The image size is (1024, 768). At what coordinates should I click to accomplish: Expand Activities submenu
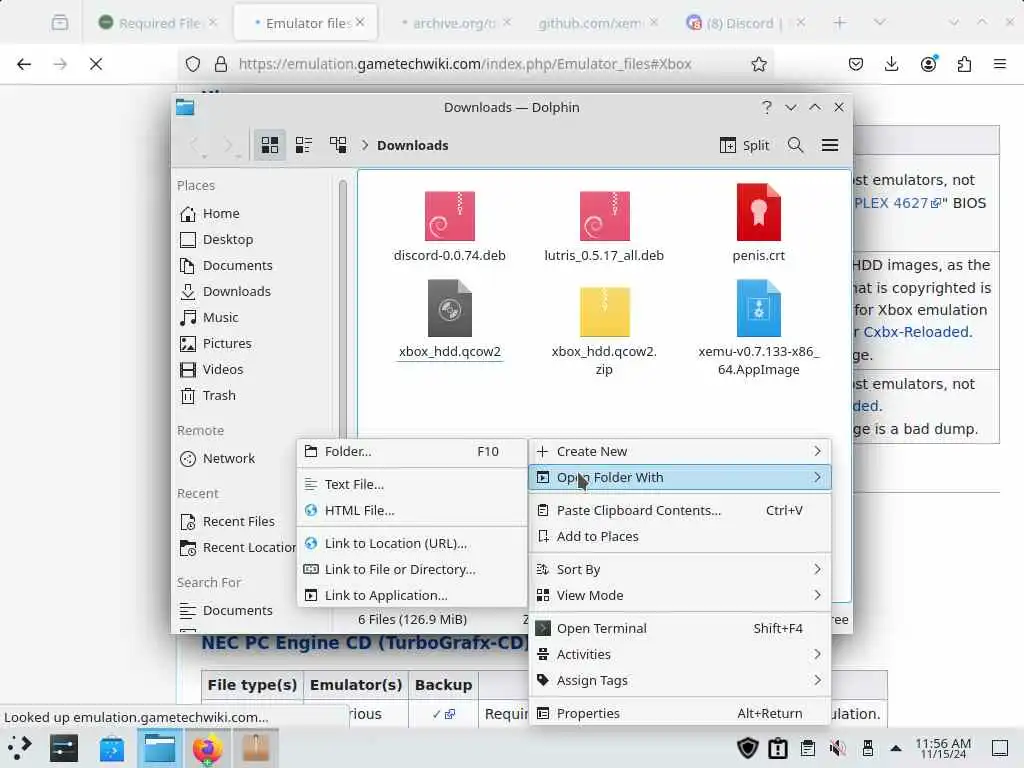(679, 654)
